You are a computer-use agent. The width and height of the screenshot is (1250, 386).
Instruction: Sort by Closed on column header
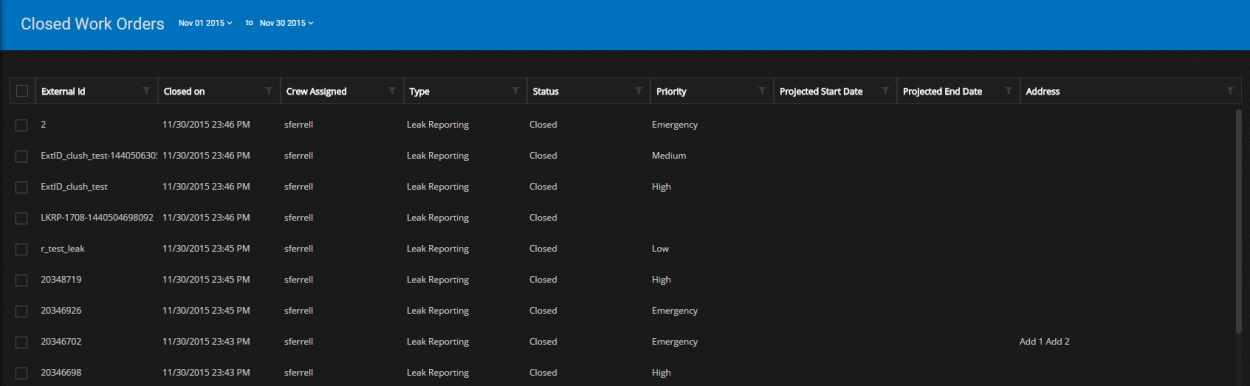(x=184, y=91)
